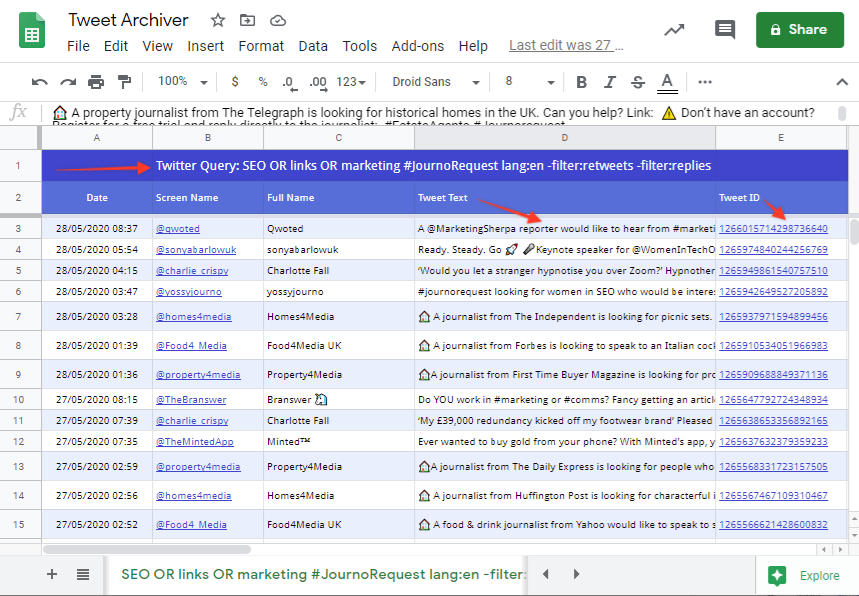Viewport: 859px width, 596px height.
Task: Select the Tweet Text header cell
Action: 565,198
